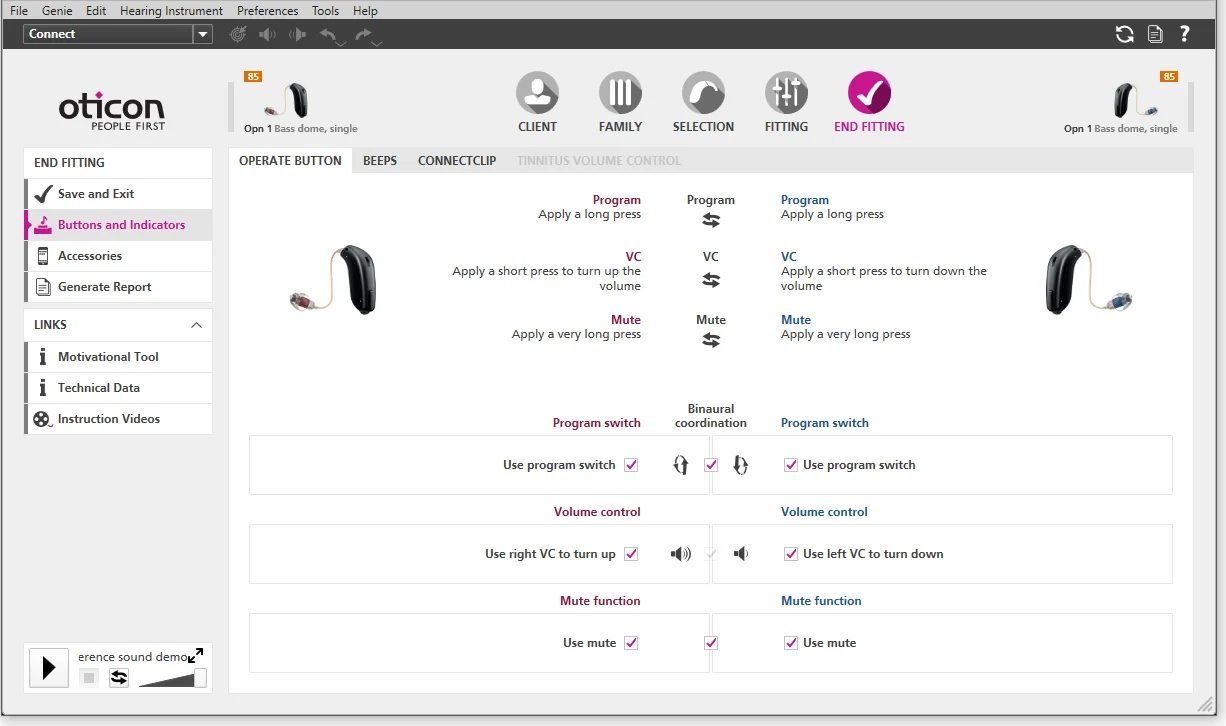Open the Hearing Instrument menu
1226x726 pixels.
[x=171, y=11]
